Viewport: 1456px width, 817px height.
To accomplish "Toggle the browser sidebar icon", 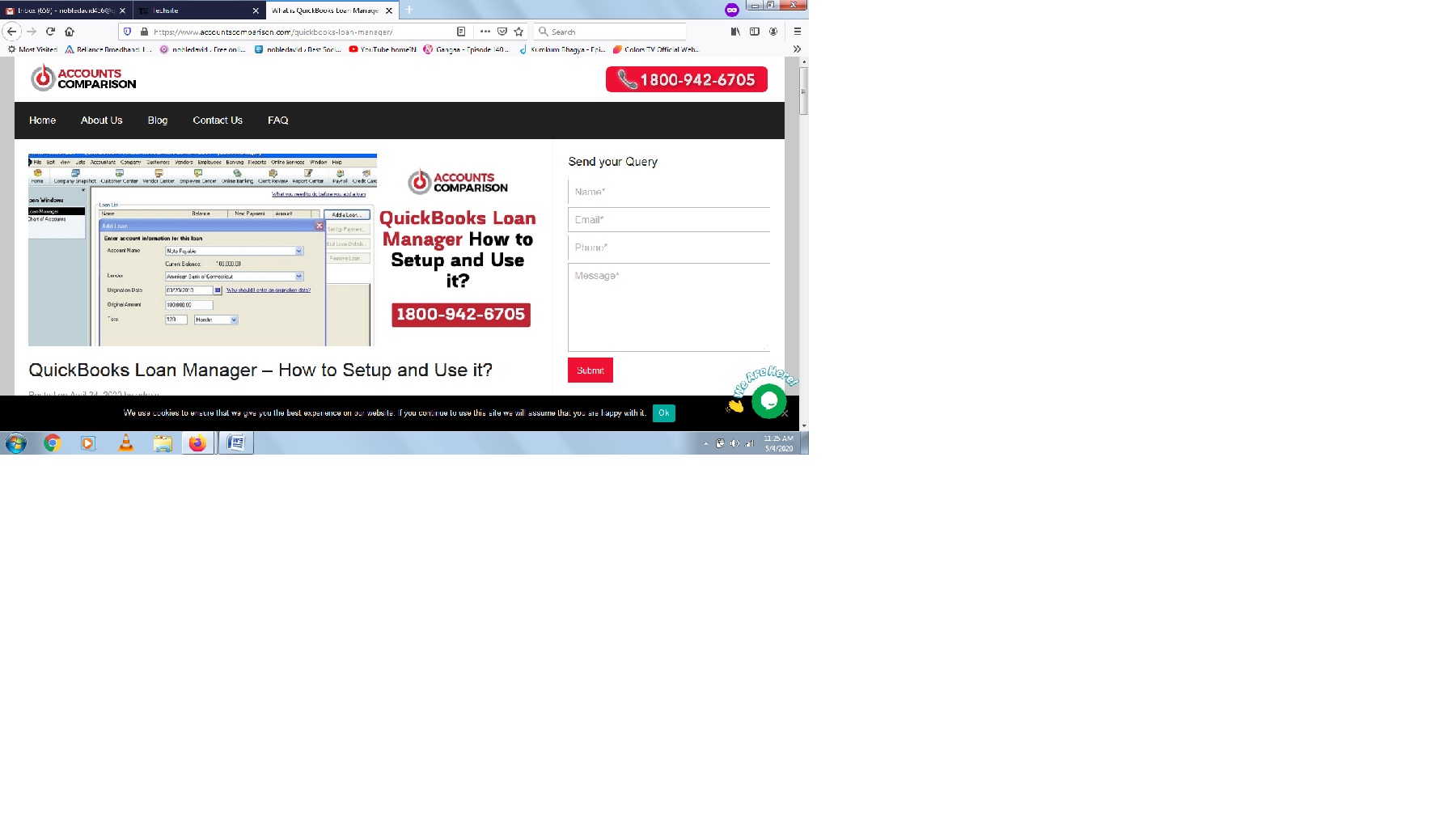I will [x=753, y=31].
